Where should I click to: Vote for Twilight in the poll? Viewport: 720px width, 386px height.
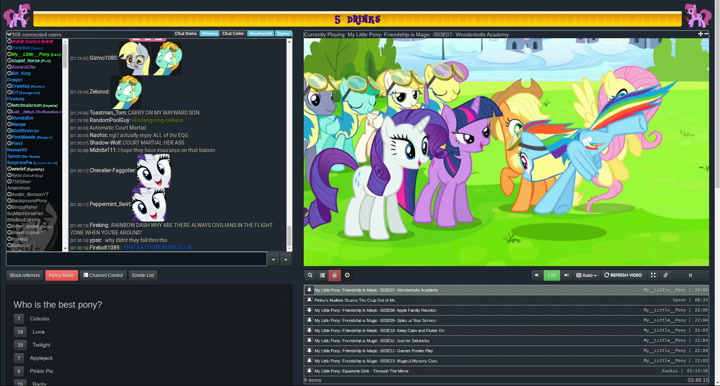[x=20, y=345]
